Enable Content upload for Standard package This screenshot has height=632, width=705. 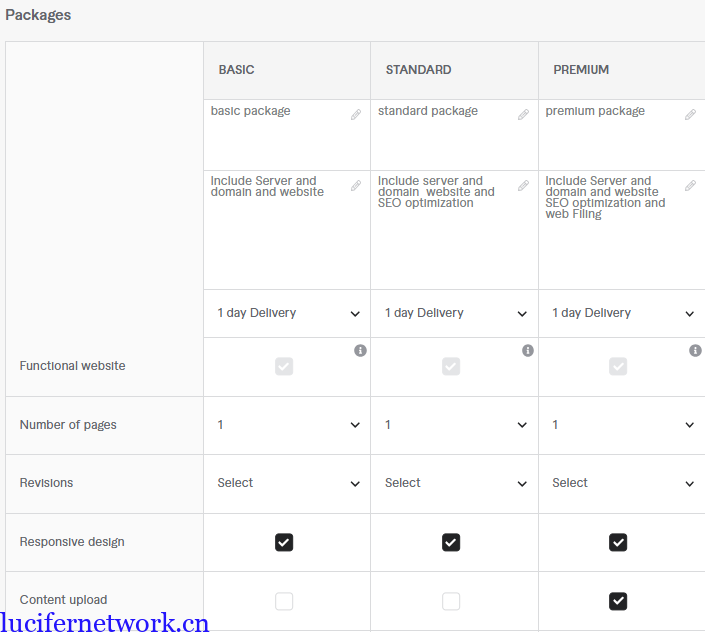pyautogui.click(x=451, y=601)
